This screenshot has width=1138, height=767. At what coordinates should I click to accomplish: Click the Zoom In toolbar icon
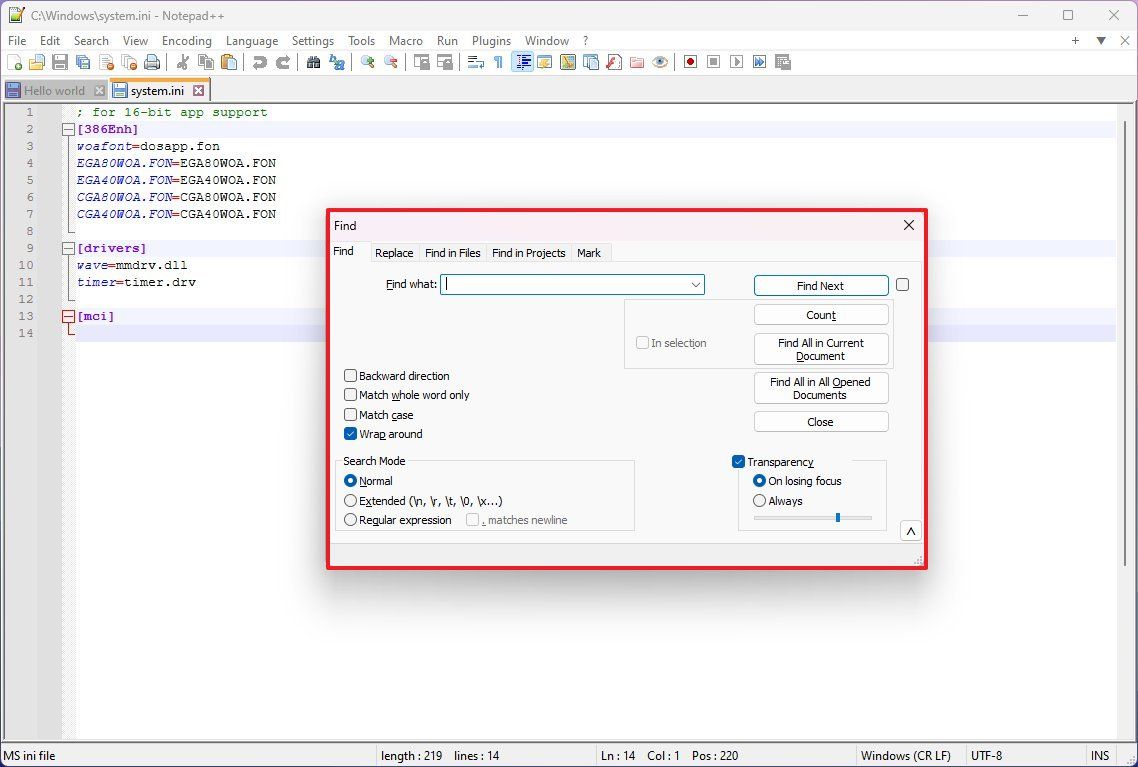coord(367,62)
